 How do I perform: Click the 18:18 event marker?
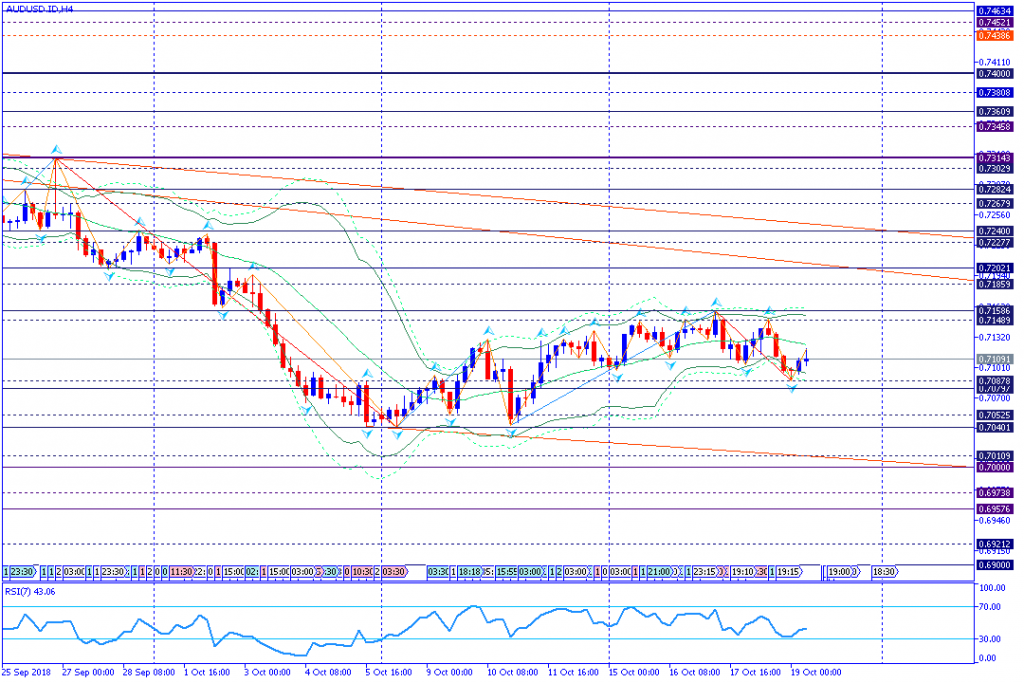[471, 571]
